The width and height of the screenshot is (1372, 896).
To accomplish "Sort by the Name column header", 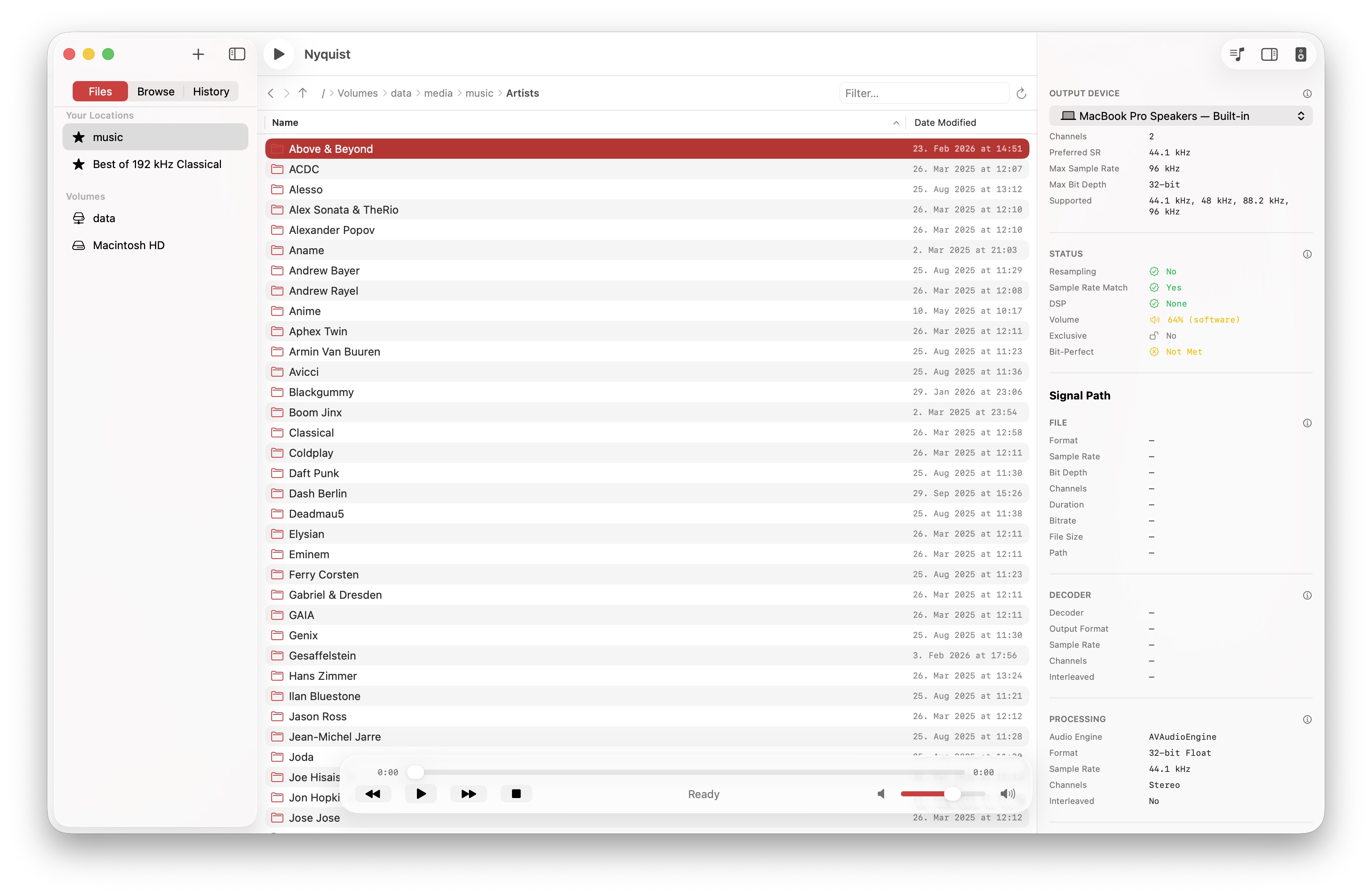I will point(585,123).
